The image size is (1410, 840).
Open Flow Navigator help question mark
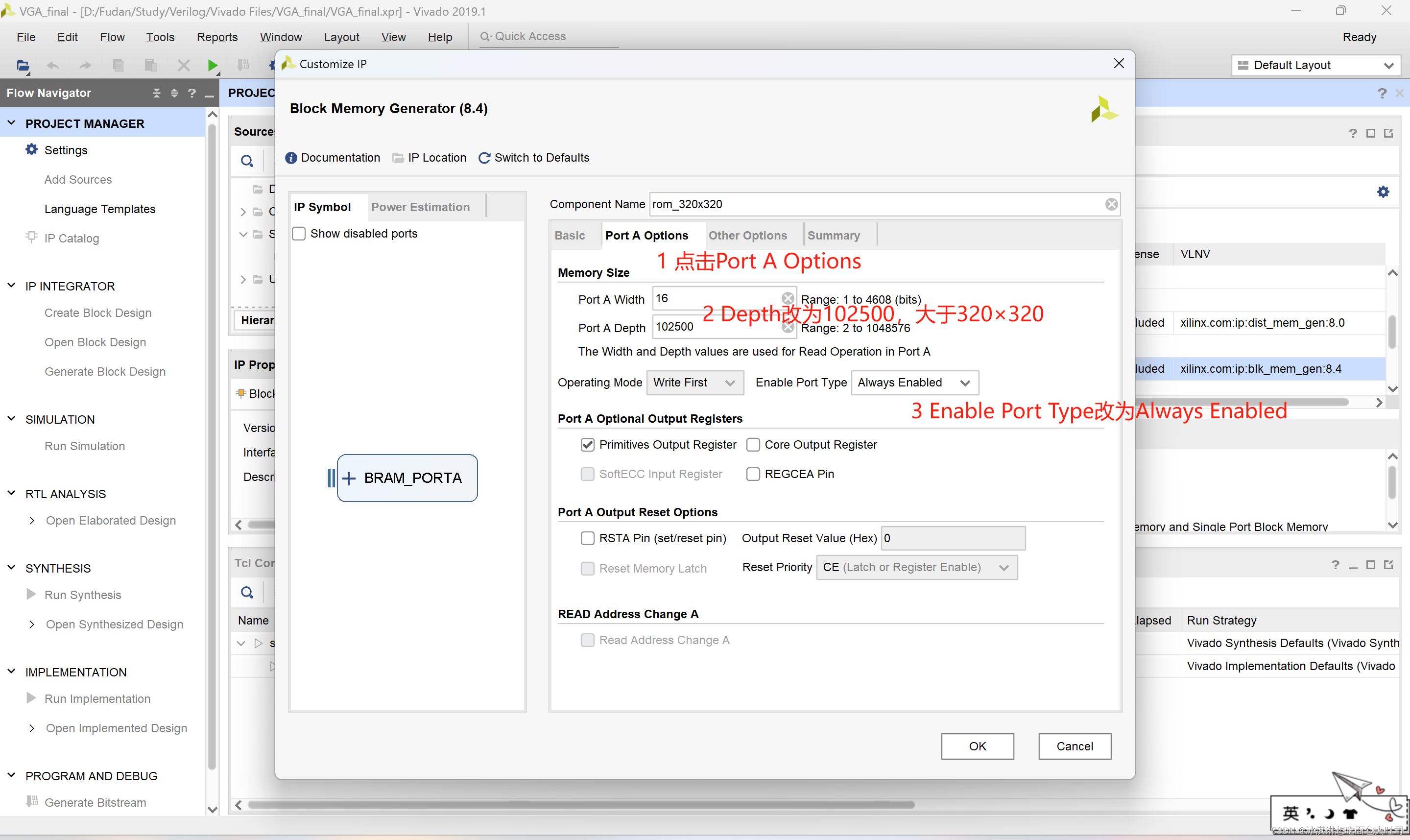tap(192, 93)
